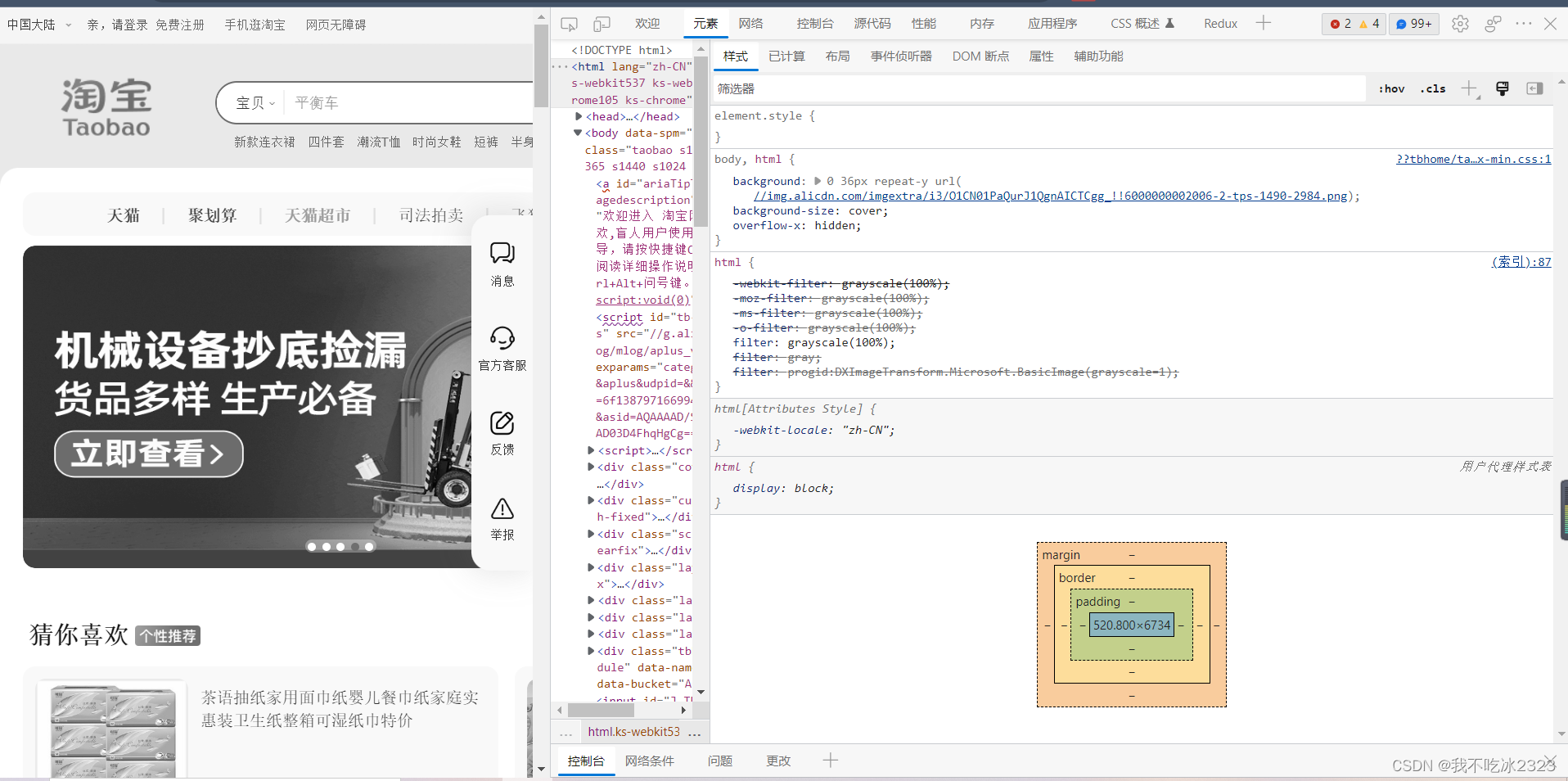Activate the inspect element picker icon
1568x781 pixels.
[x=569, y=24]
